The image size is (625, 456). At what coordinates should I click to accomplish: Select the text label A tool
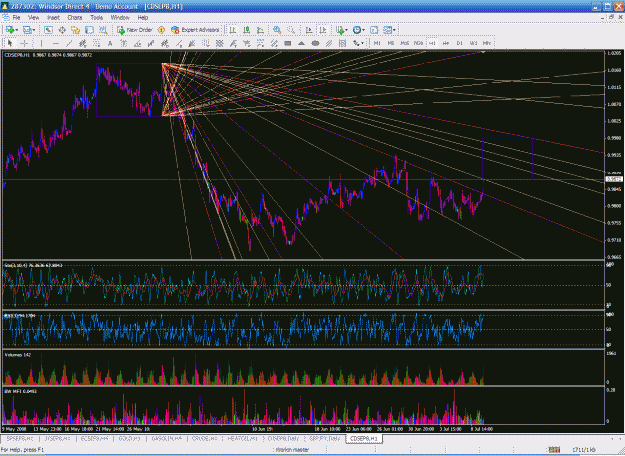[110, 43]
